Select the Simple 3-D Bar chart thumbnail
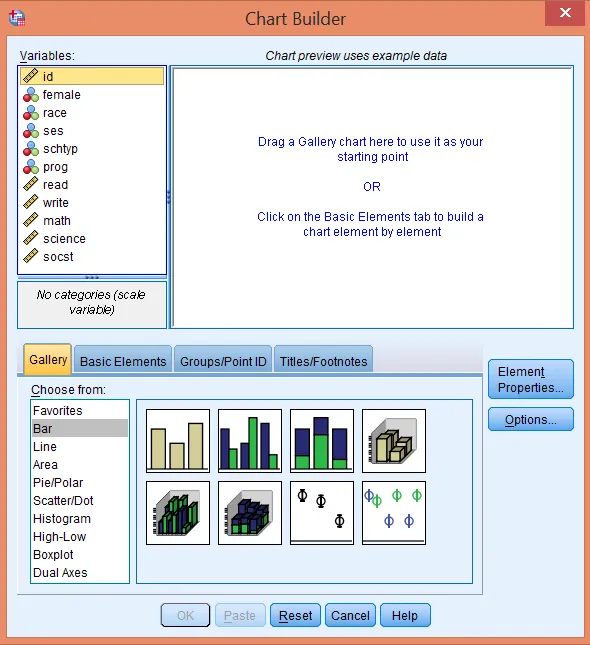The height and width of the screenshot is (645, 590). pyautogui.click(x=394, y=441)
